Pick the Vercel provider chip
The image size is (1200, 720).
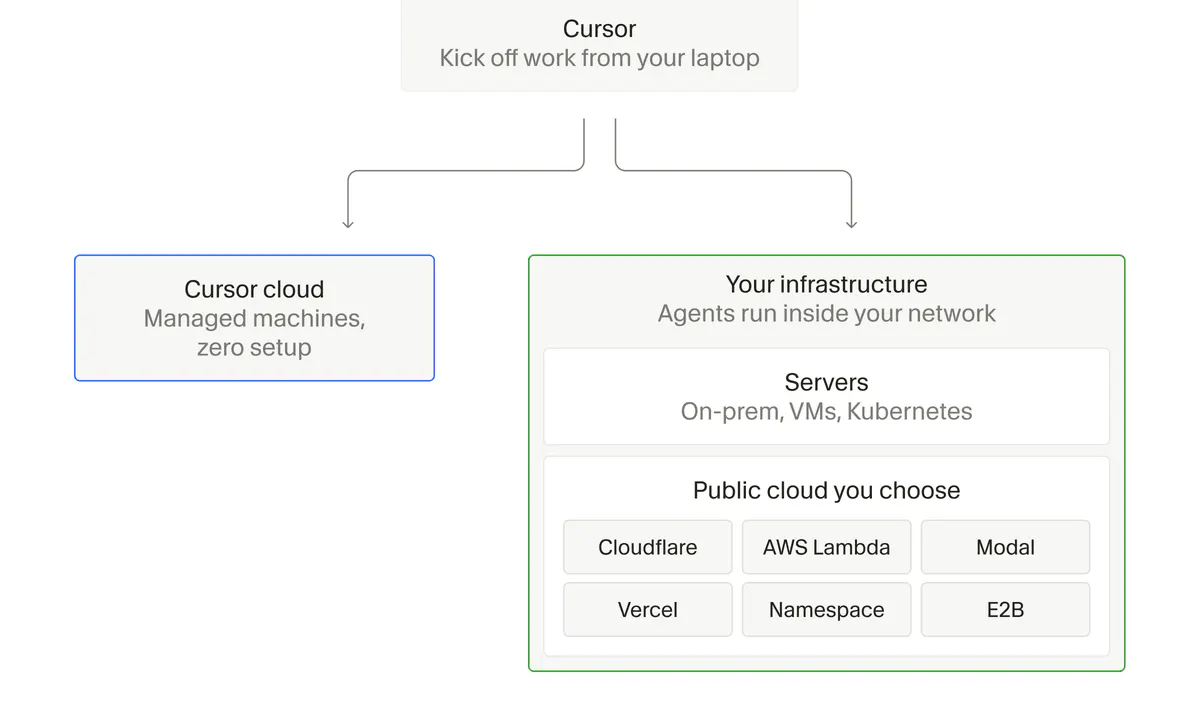pyautogui.click(x=648, y=610)
